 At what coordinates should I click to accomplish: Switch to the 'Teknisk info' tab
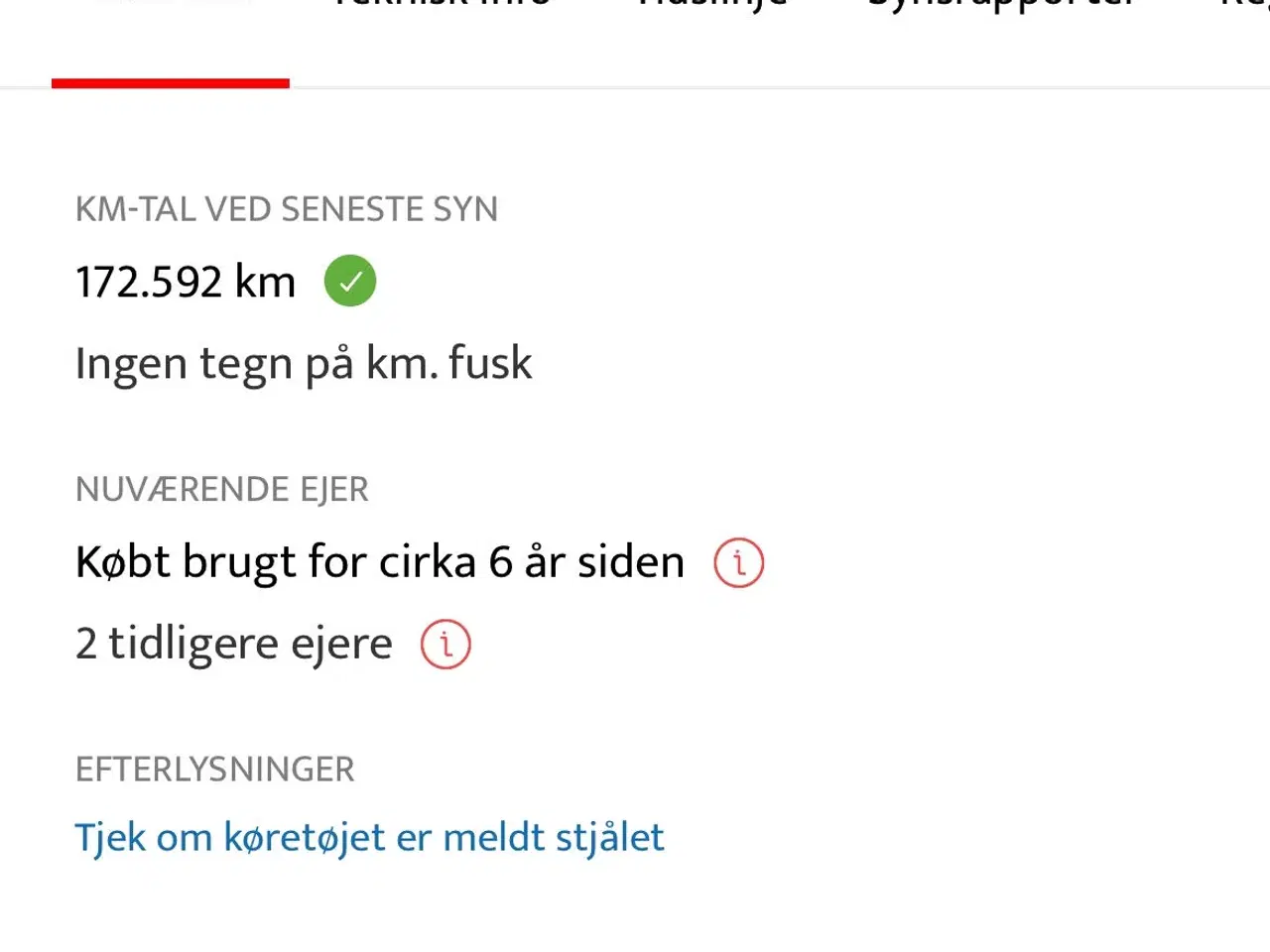442,5
